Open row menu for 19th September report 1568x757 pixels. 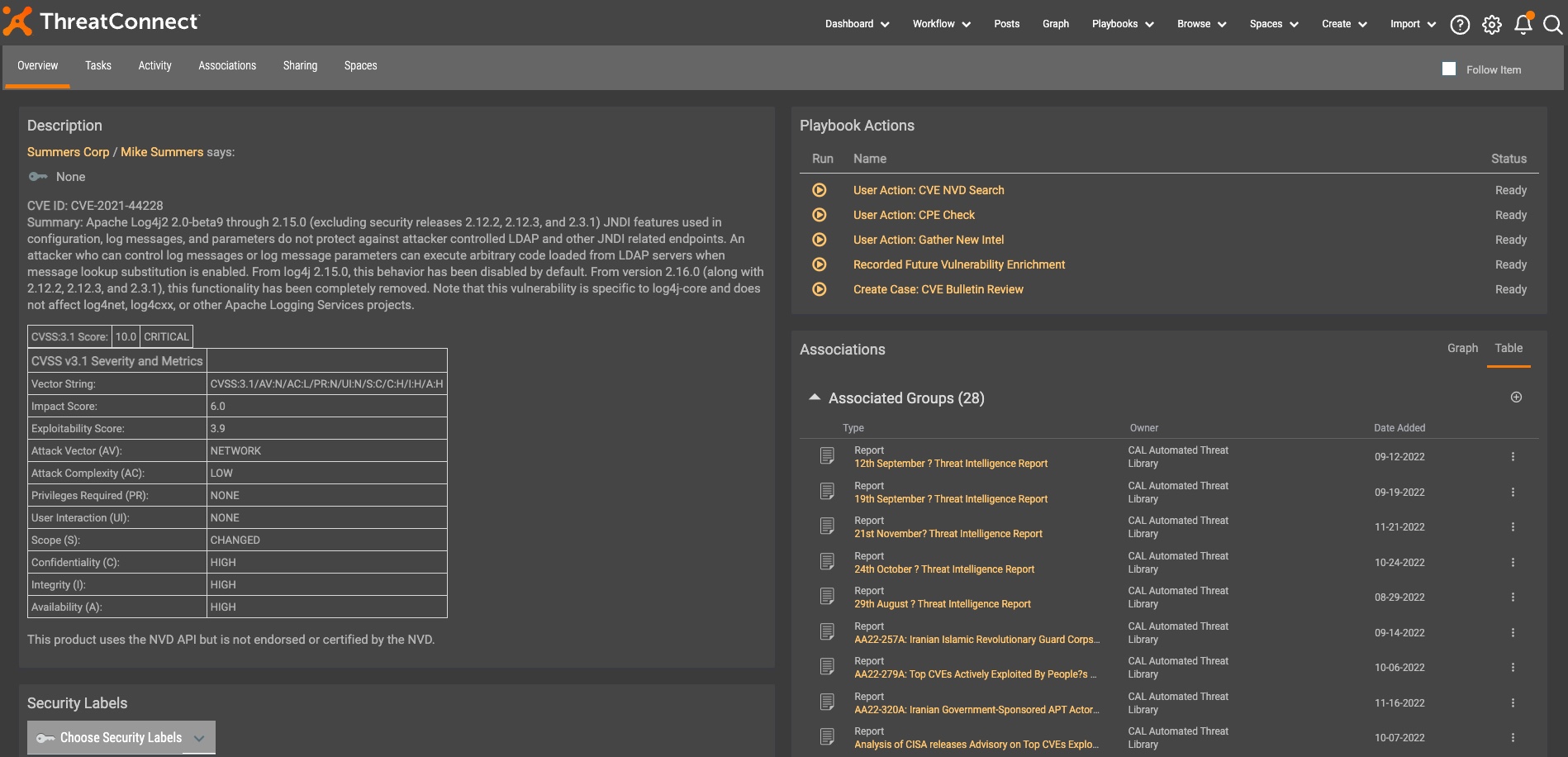tap(1513, 493)
